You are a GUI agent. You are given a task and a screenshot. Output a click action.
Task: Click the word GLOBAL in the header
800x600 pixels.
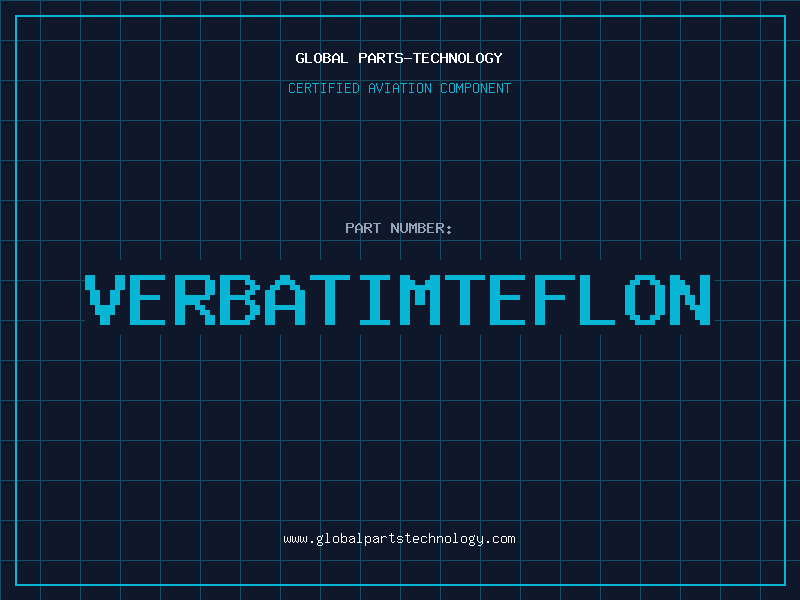[x=321, y=58]
